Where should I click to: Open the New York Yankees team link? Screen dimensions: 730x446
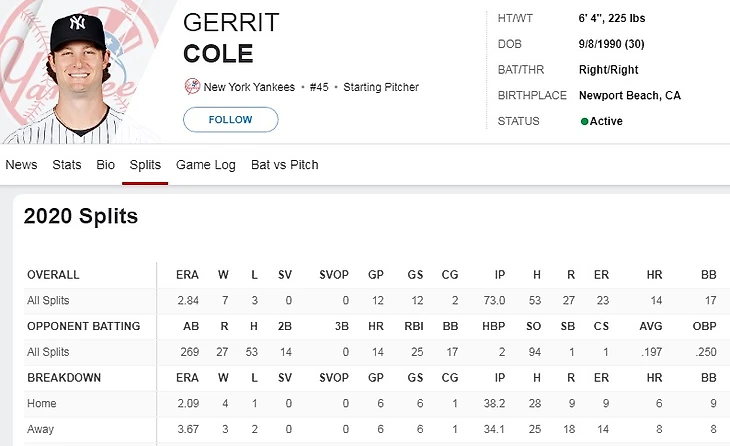pos(249,87)
